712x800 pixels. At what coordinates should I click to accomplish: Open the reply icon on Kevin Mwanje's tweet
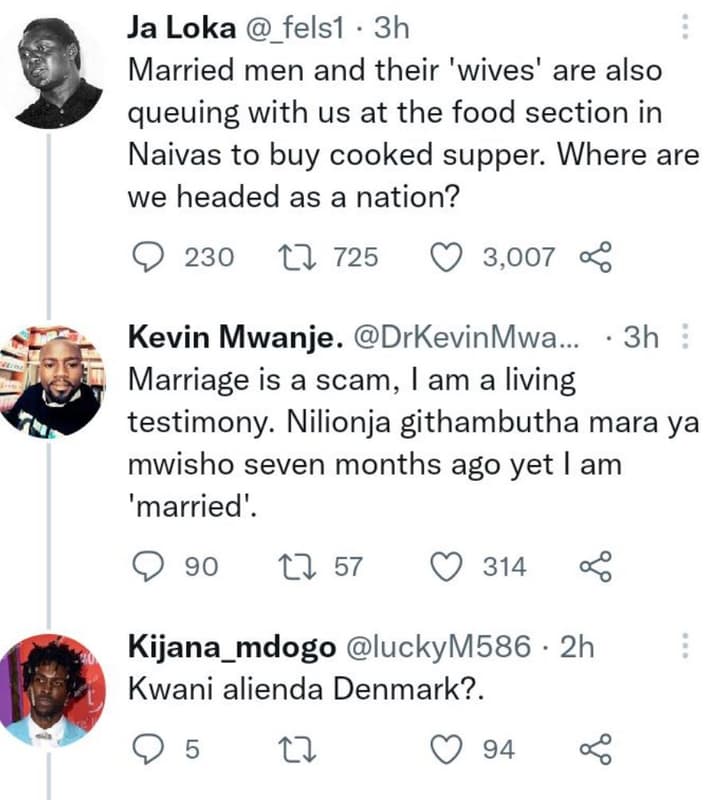[x=147, y=568]
